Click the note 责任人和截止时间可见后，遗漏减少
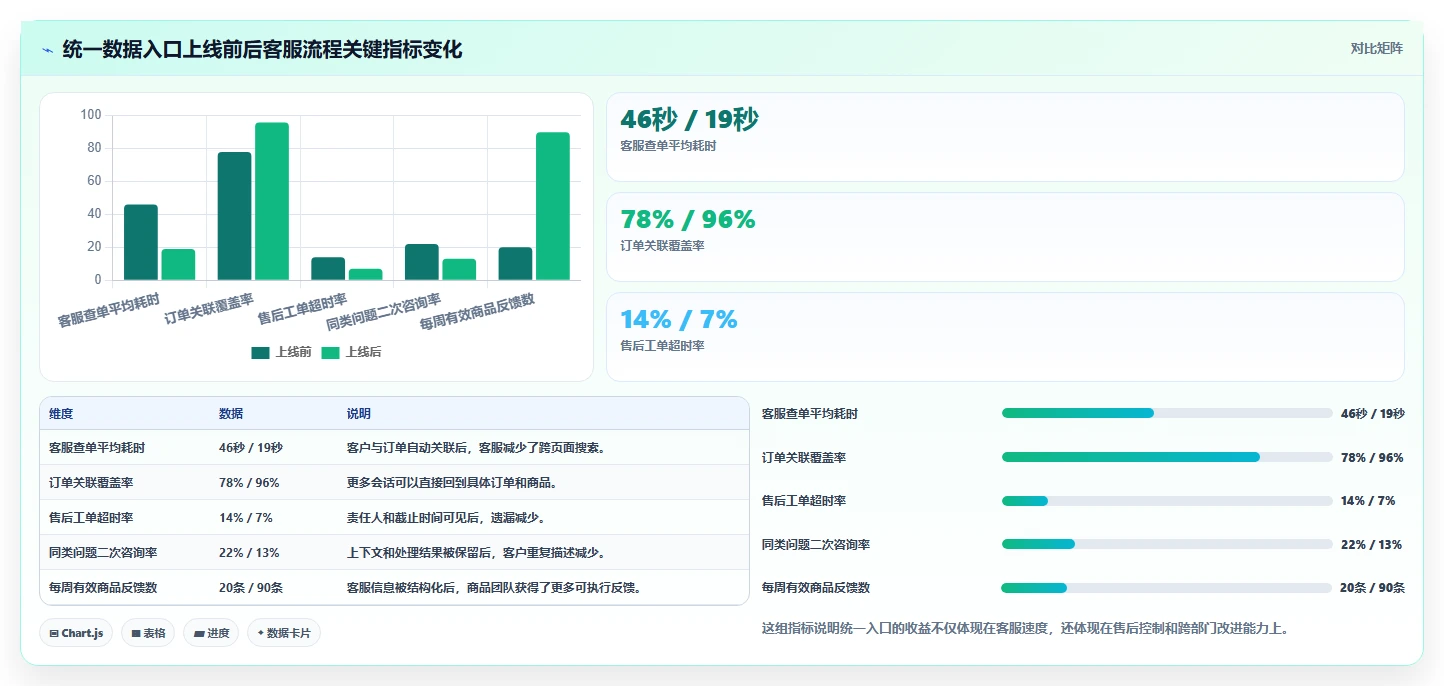This screenshot has width=1444, height=686. click(x=446, y=518)
